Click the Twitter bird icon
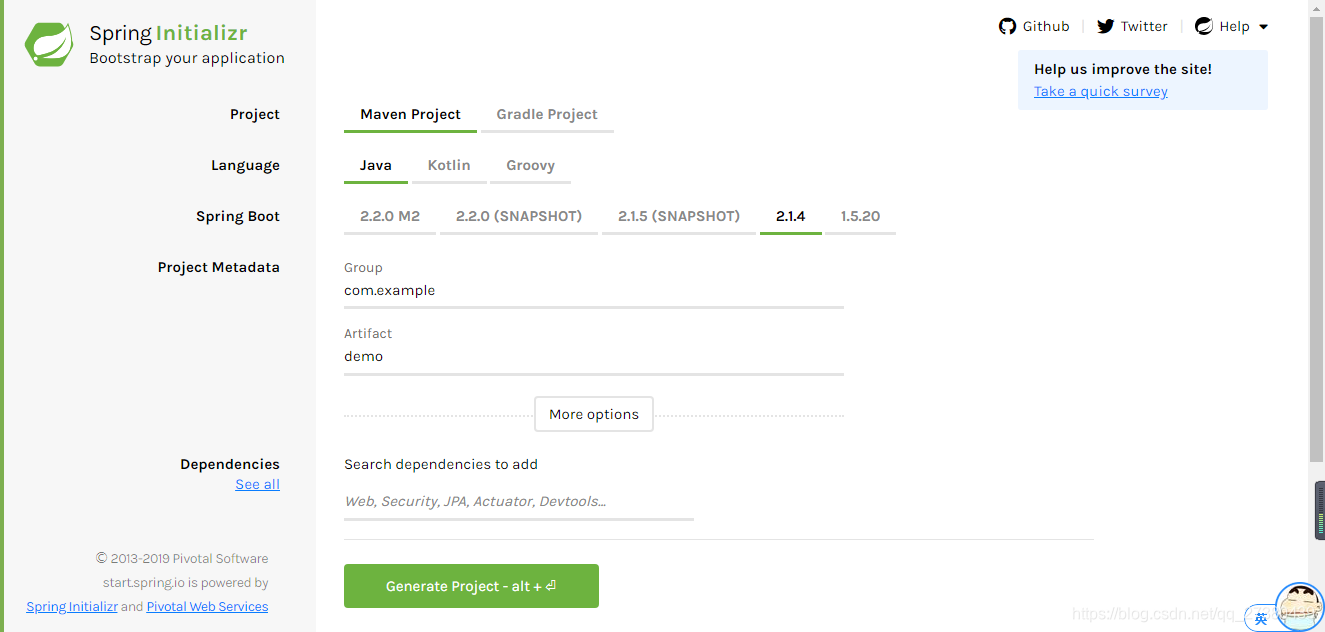The width and height of the screenshot is (1325, 632). click(x=1105, y=26)
